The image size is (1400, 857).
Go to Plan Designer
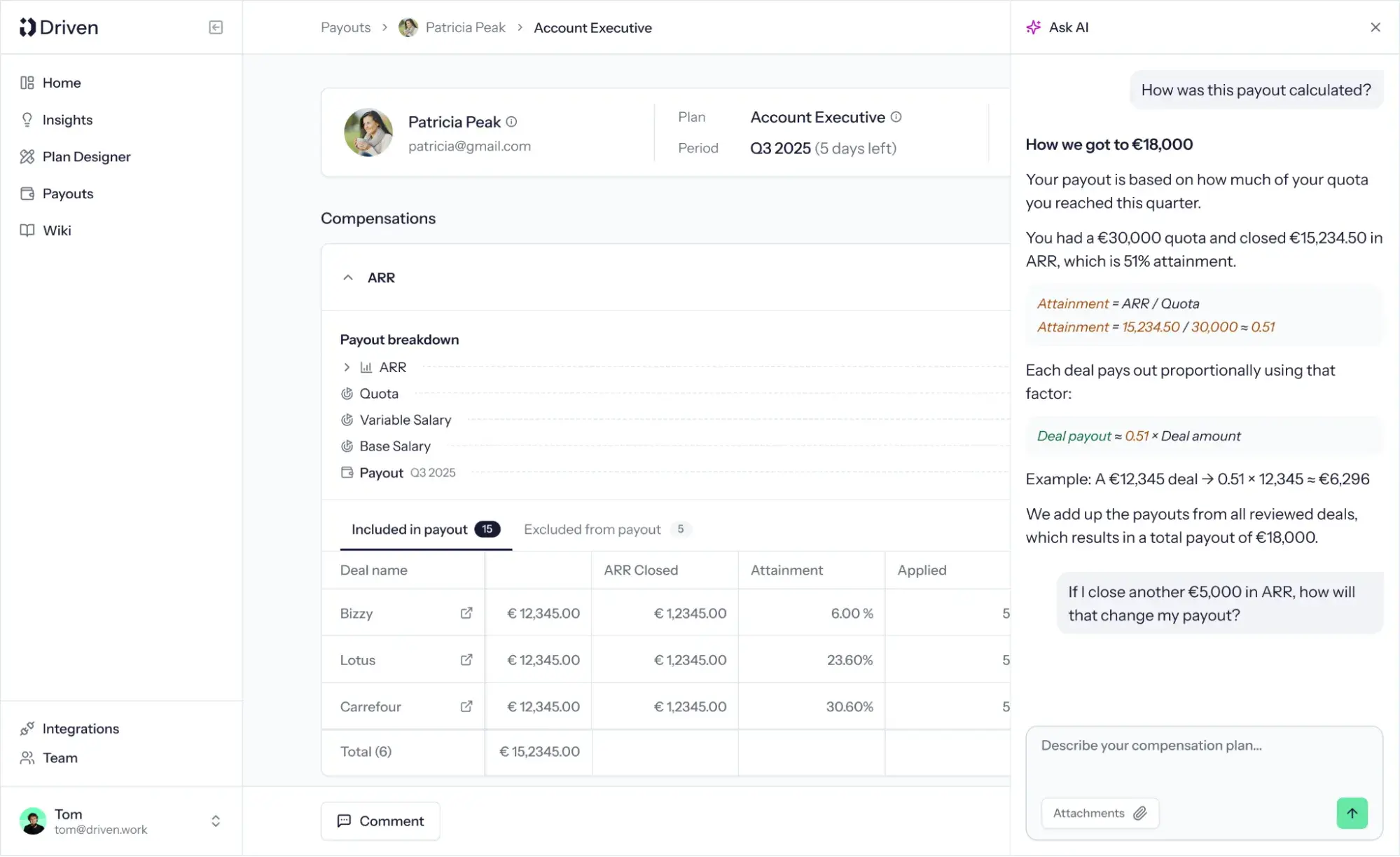[x=86, y=157]
